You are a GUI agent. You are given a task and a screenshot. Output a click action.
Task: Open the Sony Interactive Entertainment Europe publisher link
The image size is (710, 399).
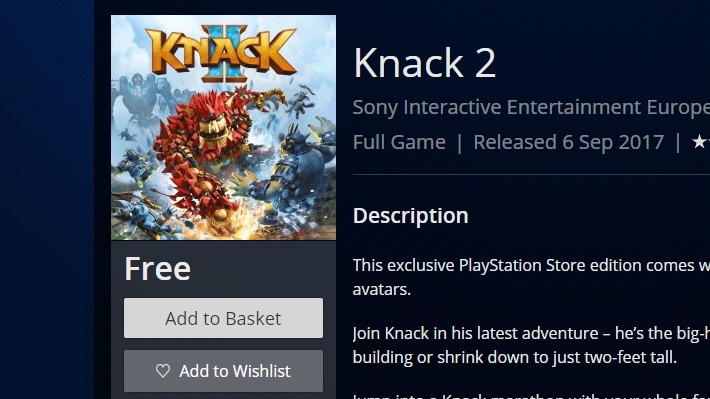click(531, 107)
